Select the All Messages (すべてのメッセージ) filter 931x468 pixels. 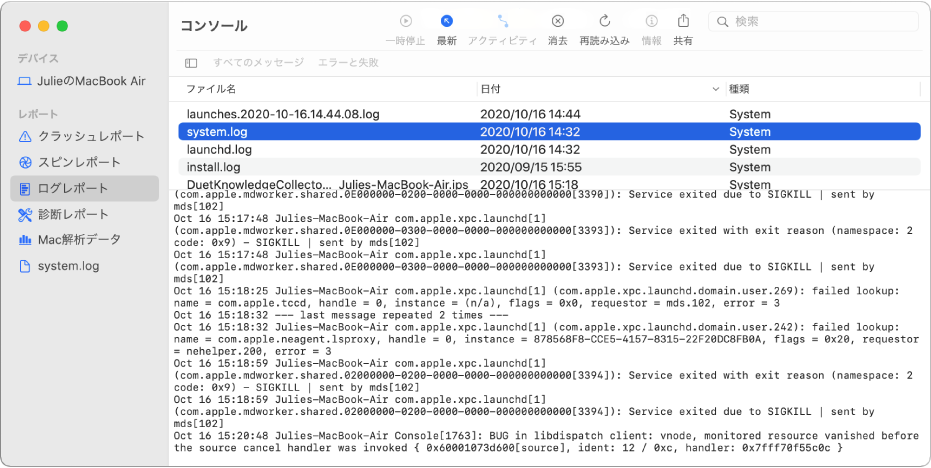pyautogui.click(x=258, y=62)
